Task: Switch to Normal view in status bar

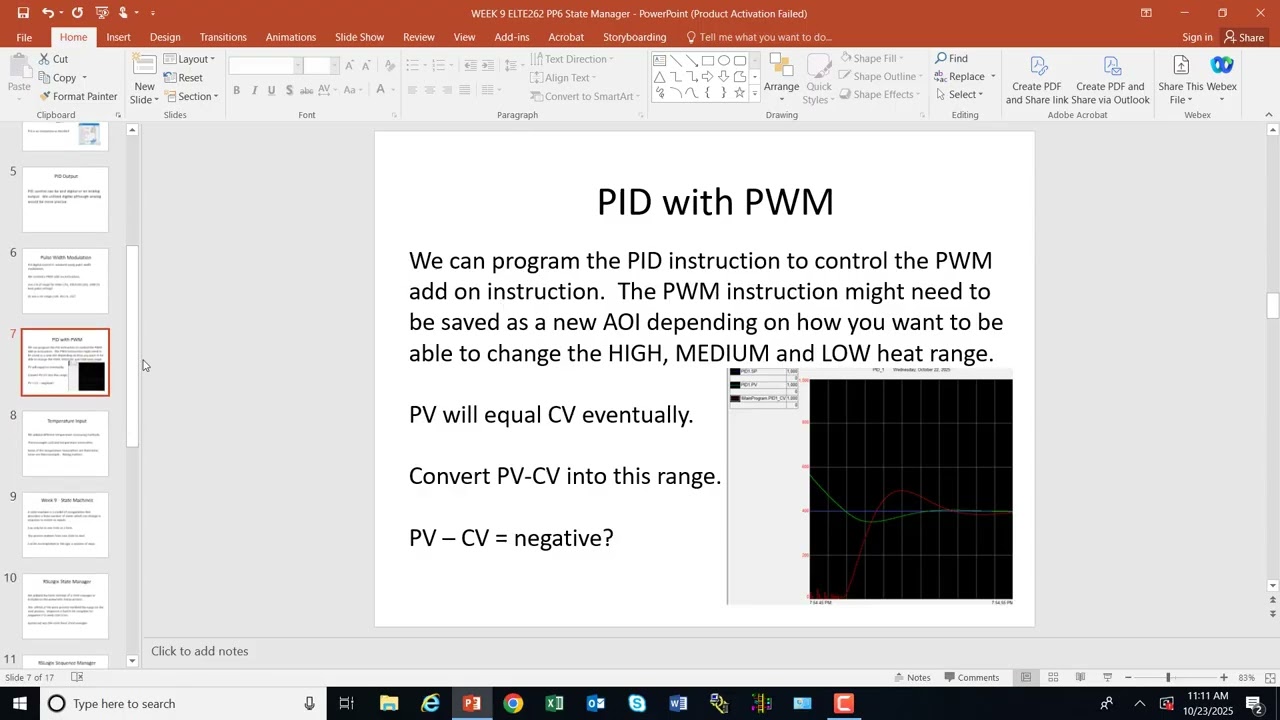Action: click(1026, 678)
